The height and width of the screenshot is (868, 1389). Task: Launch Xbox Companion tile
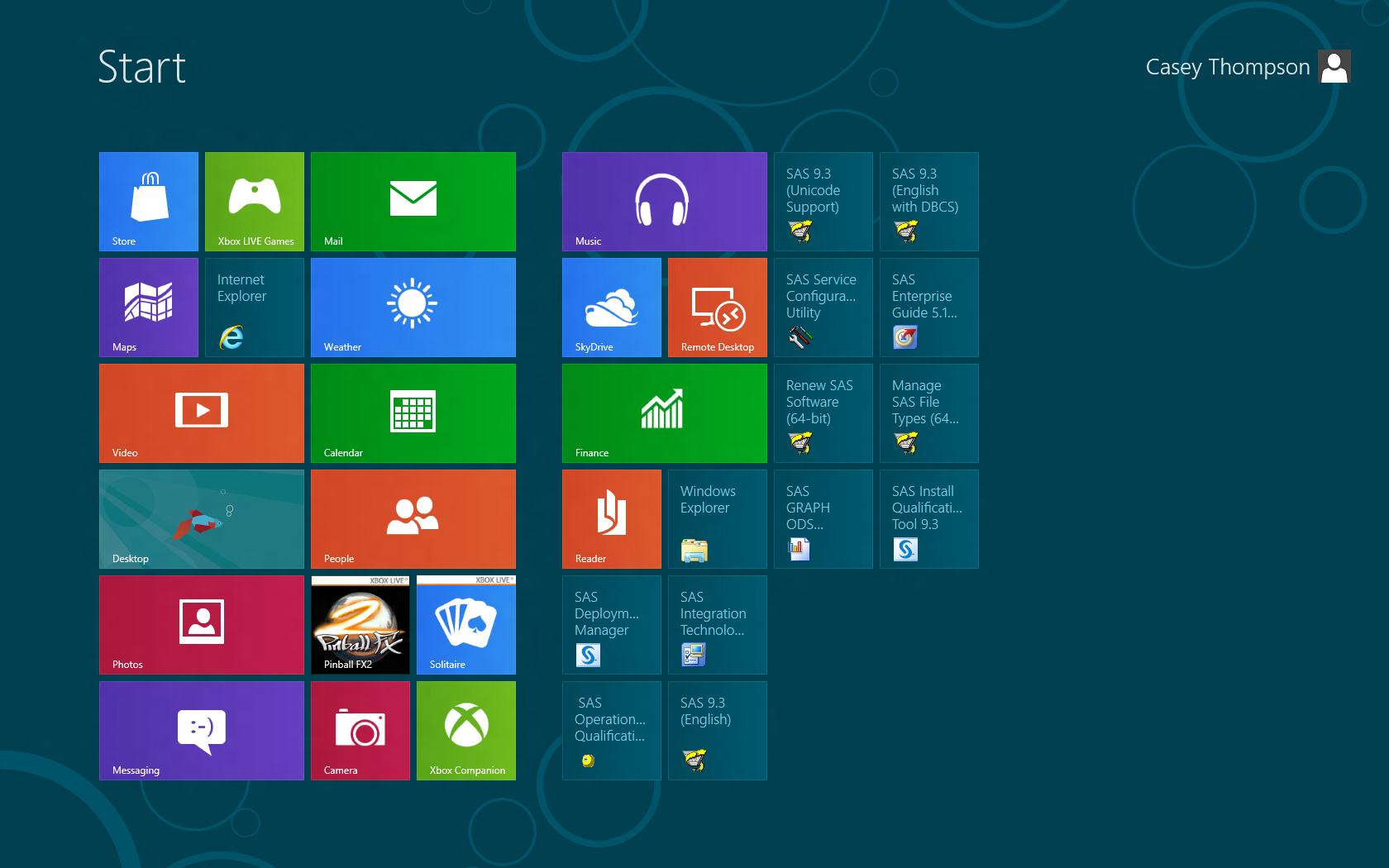click(x=466, y=731)
